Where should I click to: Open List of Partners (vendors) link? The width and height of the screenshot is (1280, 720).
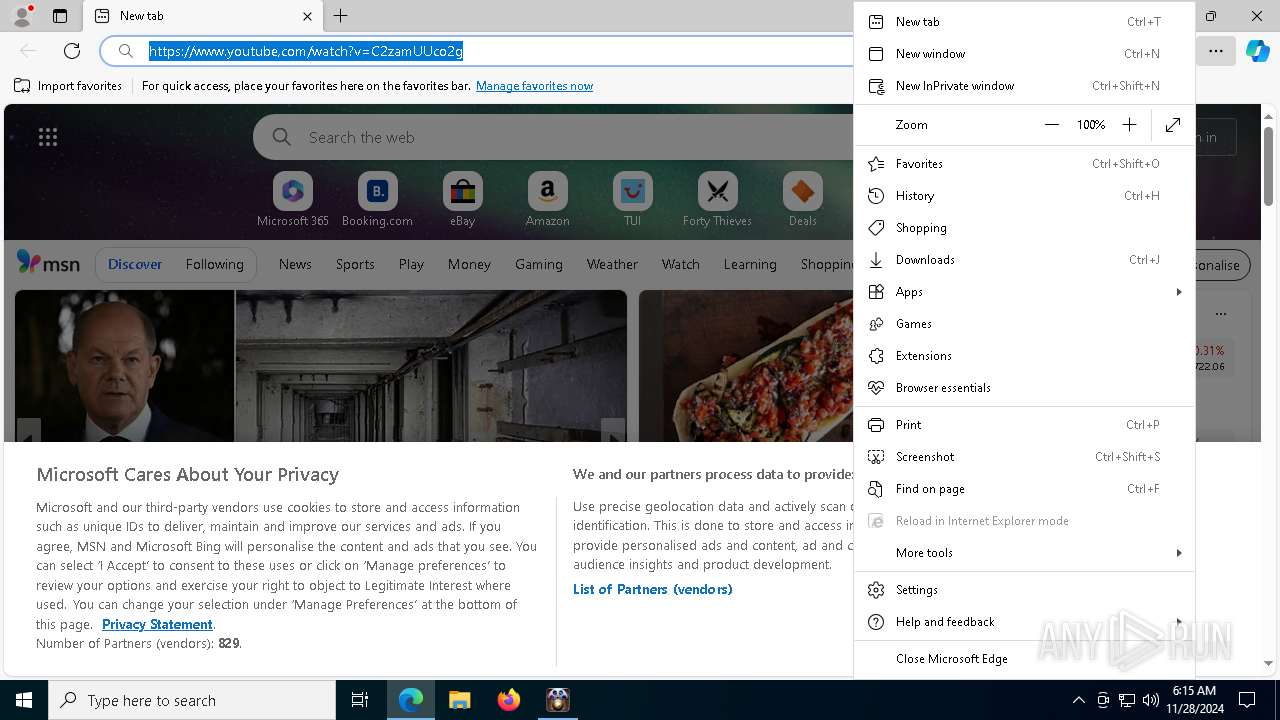652,589
